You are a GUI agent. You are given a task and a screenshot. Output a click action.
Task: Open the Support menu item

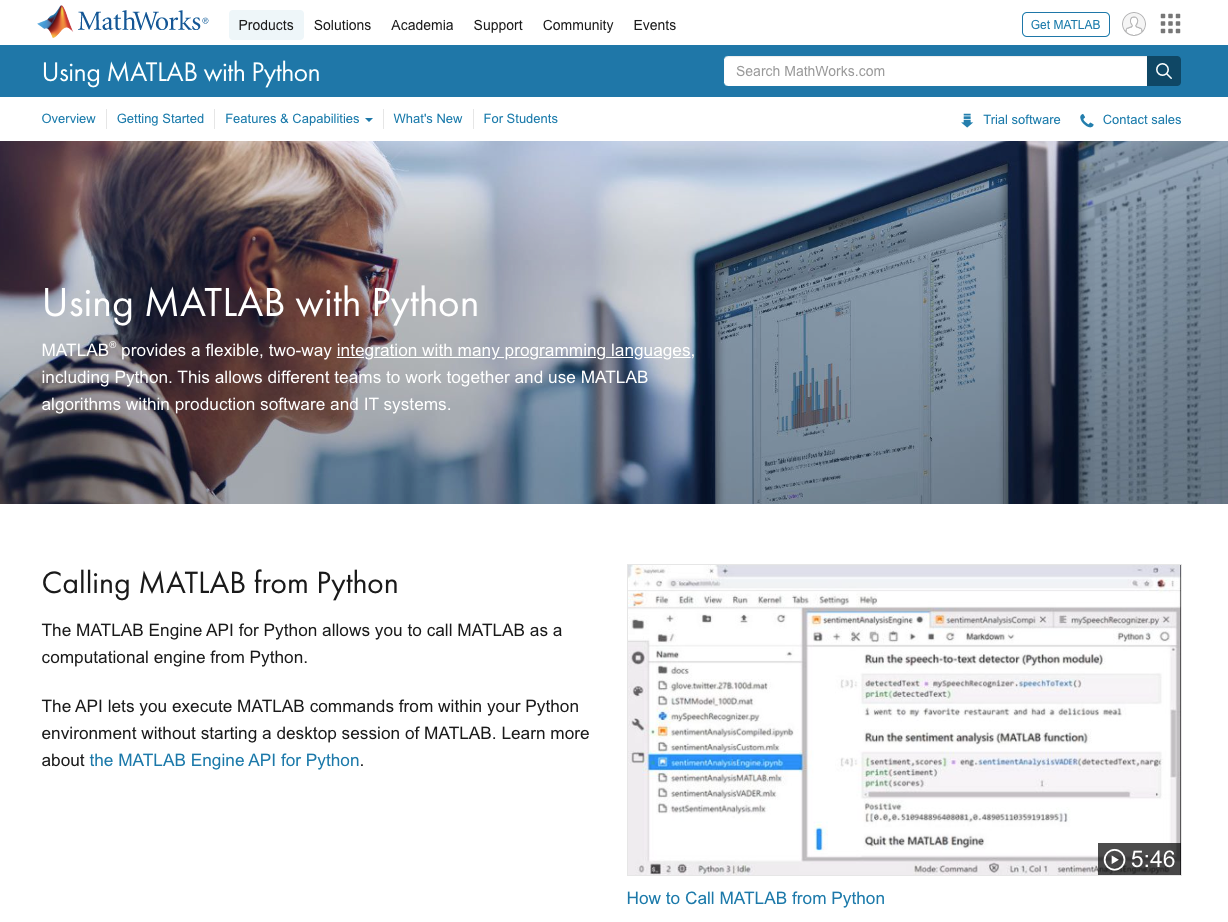pyautogui.click(x=498, y=25)
